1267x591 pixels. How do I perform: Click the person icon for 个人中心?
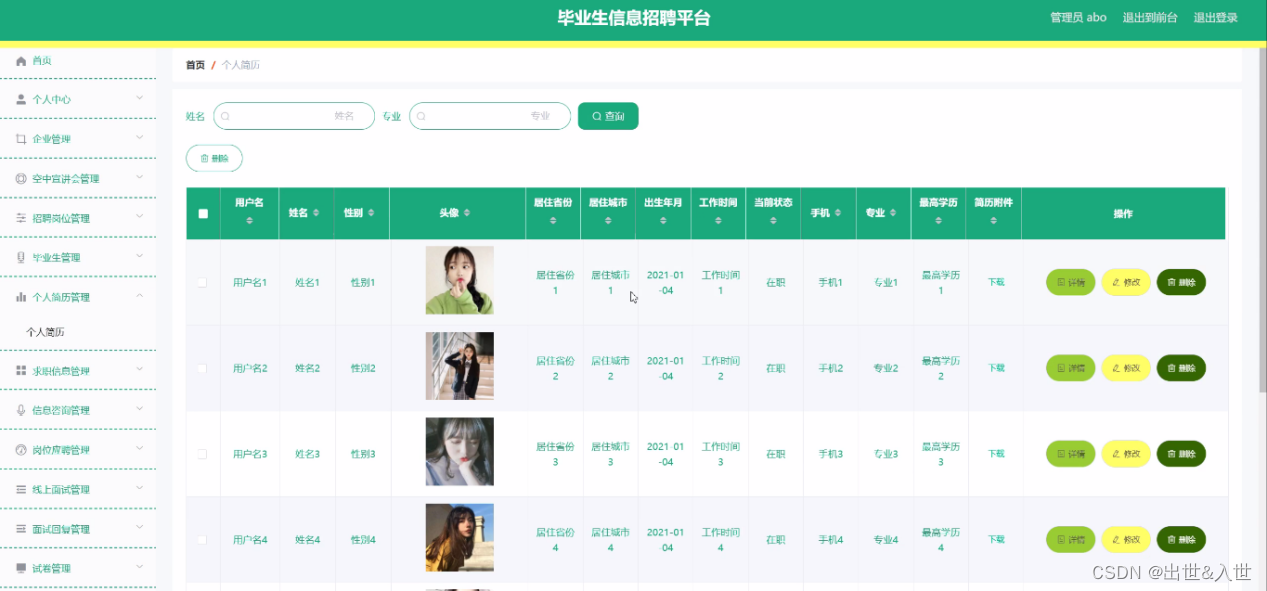pos(21,99)
